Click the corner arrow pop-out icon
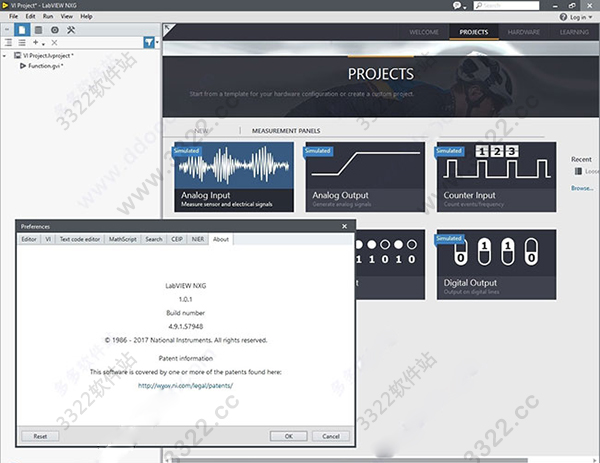This screenshot has width=600, height=463. coord(169,29)
